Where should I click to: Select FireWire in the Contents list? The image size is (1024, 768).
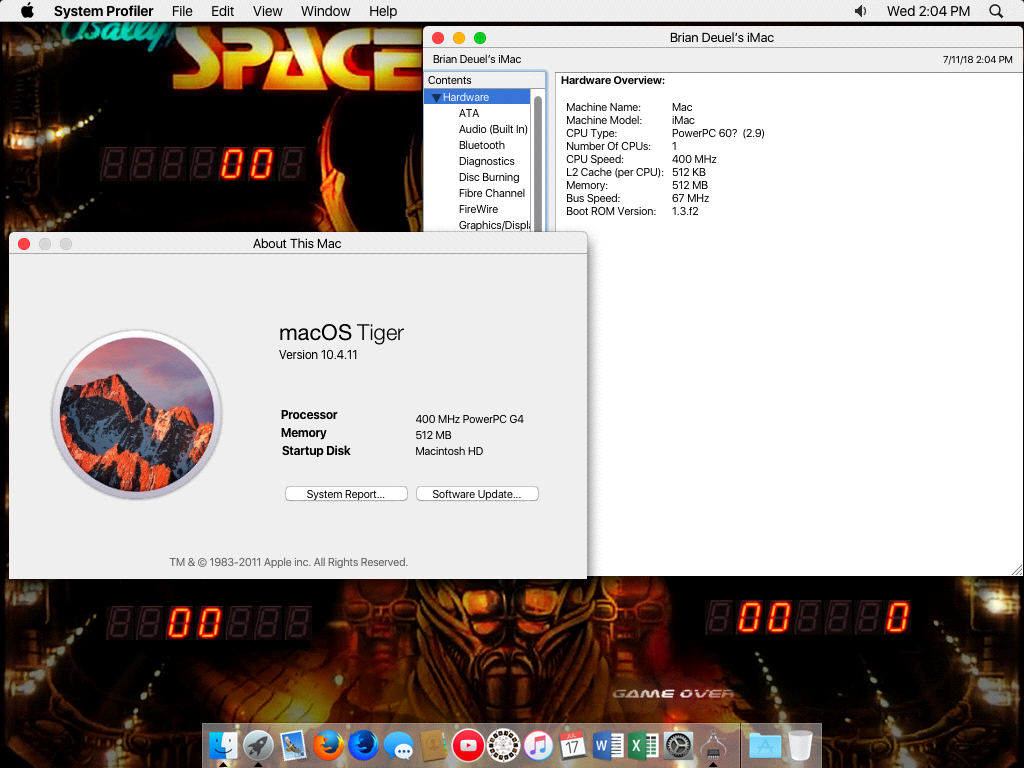[478, 209]
